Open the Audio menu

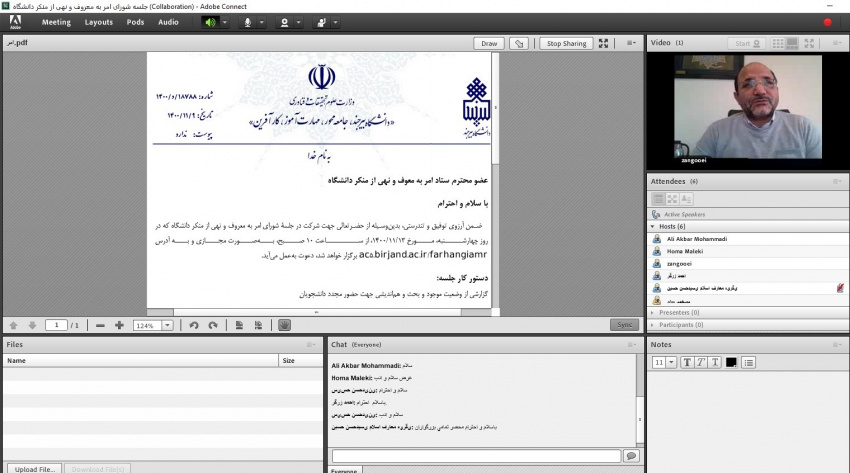click(x=168, y=22)
